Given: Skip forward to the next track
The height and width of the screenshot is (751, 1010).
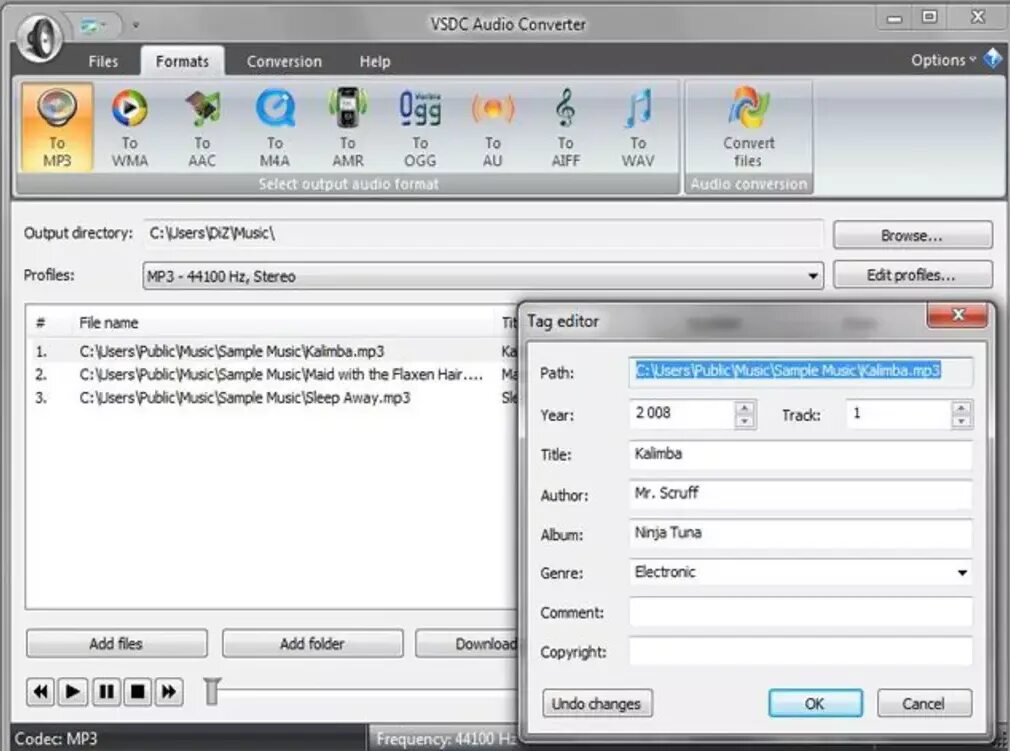Looking at the screenshot, I should pos(169,692).
